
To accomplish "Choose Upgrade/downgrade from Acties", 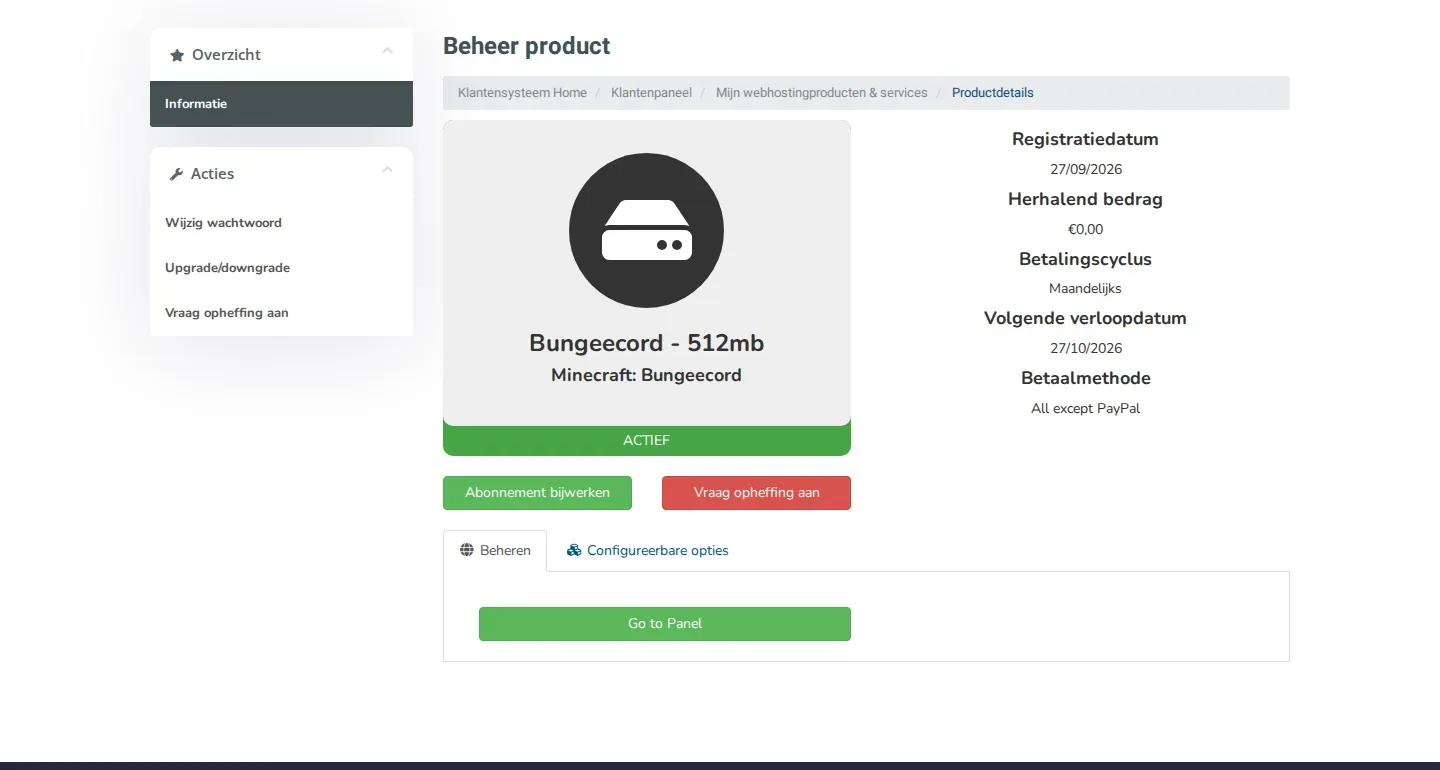I will tap(281, 268).
